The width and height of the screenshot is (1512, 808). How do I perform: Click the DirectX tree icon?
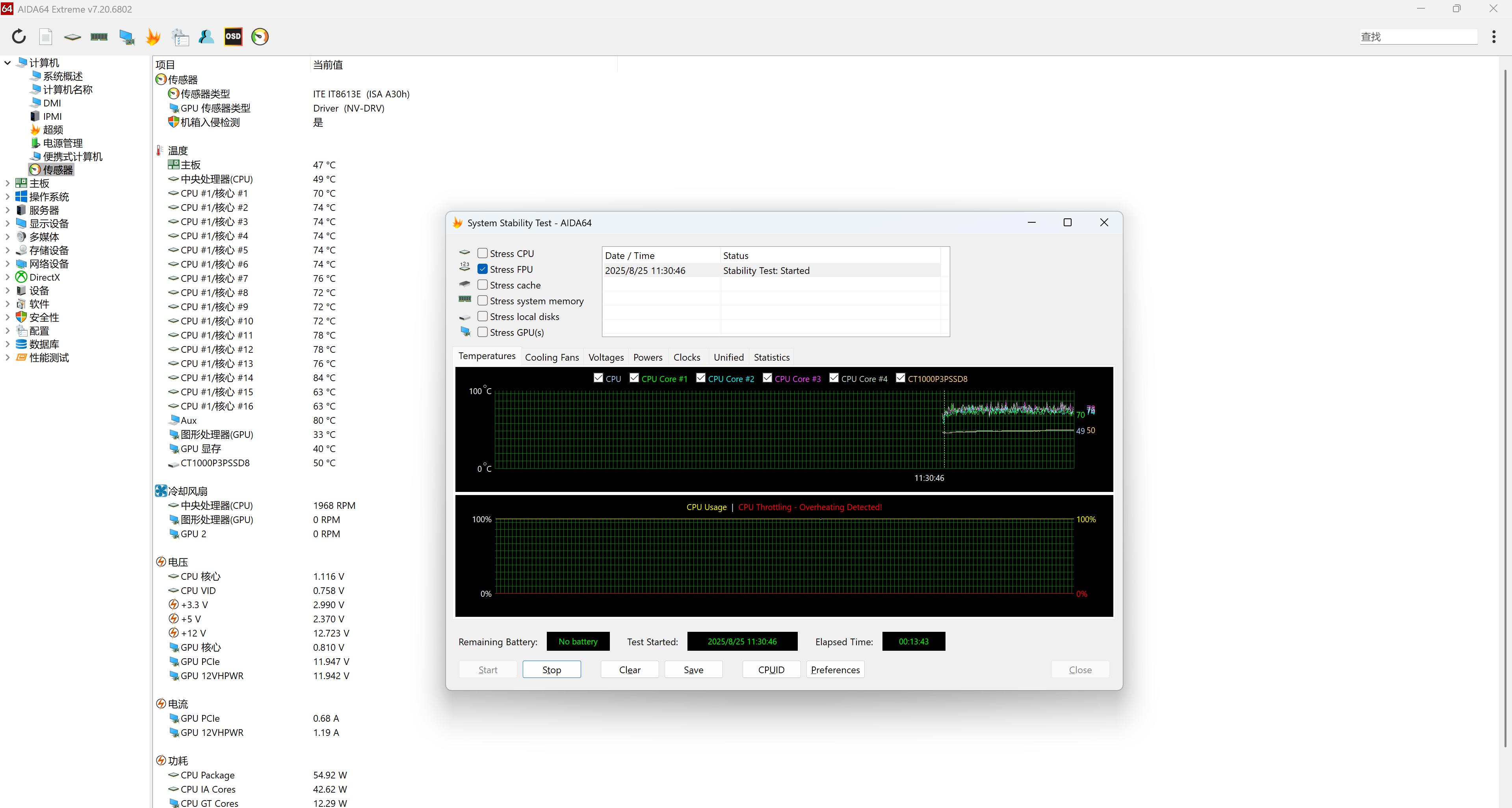coord(21,277)
